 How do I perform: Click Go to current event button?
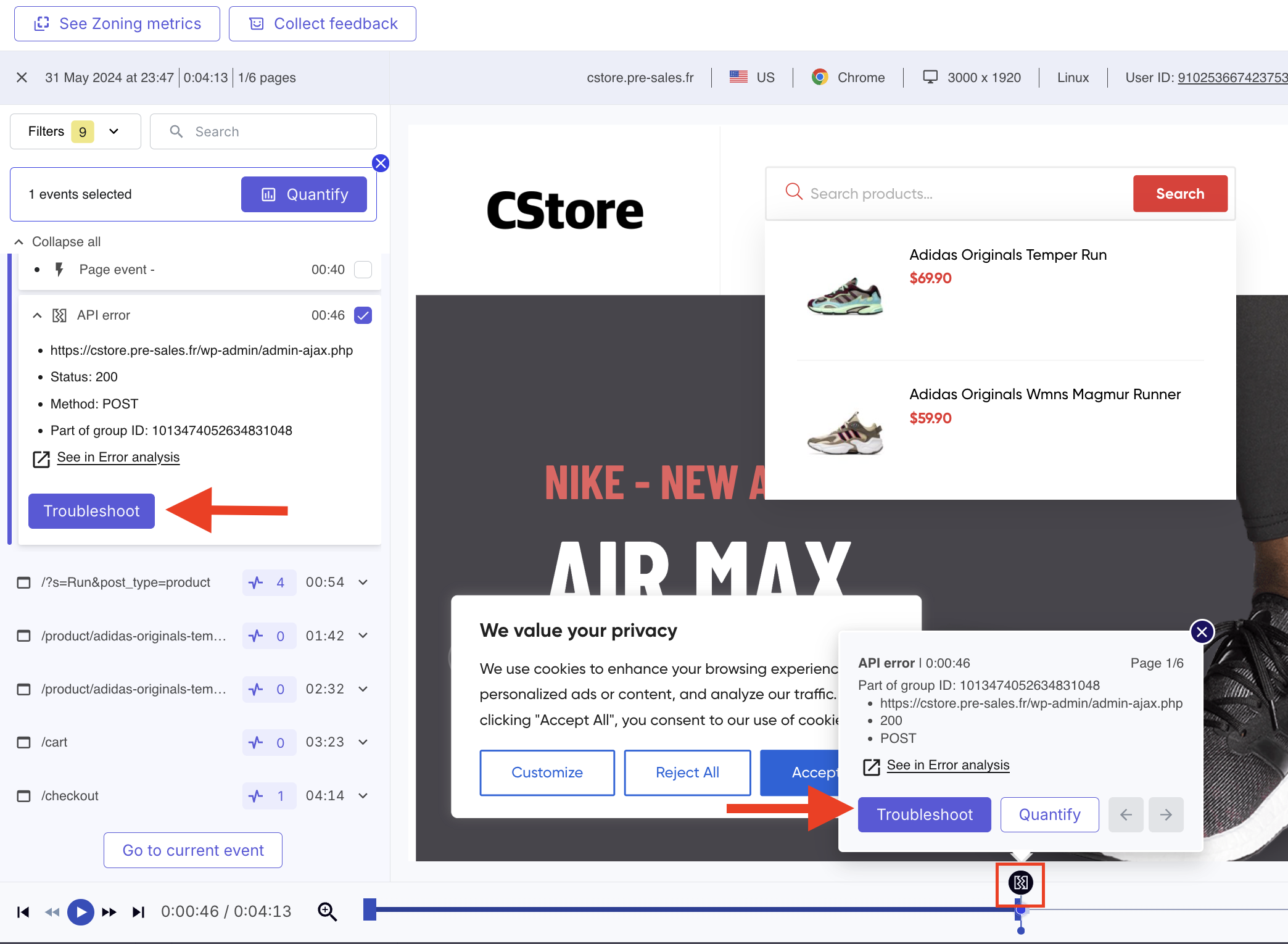pos(193,850)
